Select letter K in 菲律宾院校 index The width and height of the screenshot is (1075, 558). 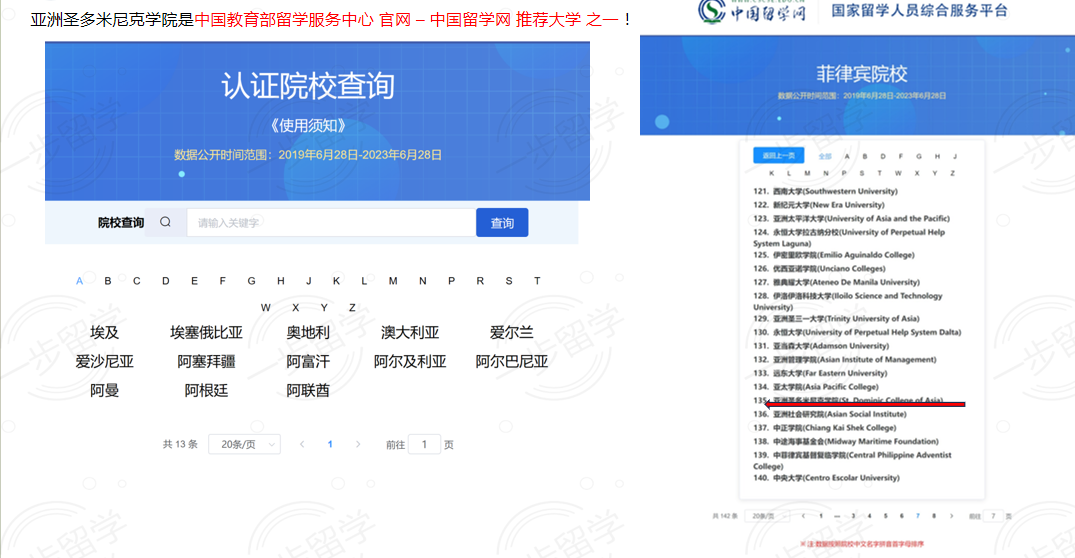point(771,173)
